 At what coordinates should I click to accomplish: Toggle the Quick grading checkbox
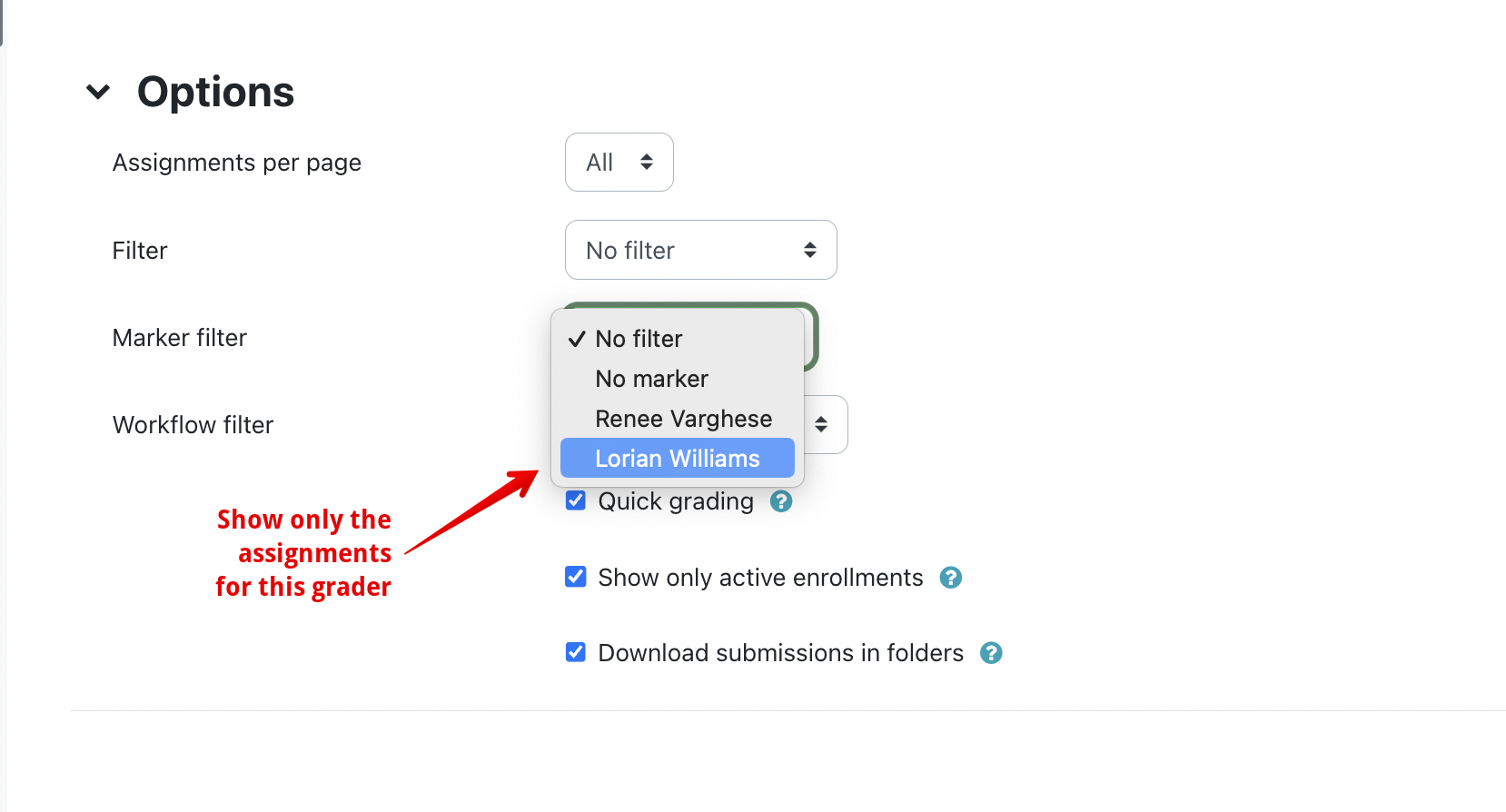click(x=576, y=500)
